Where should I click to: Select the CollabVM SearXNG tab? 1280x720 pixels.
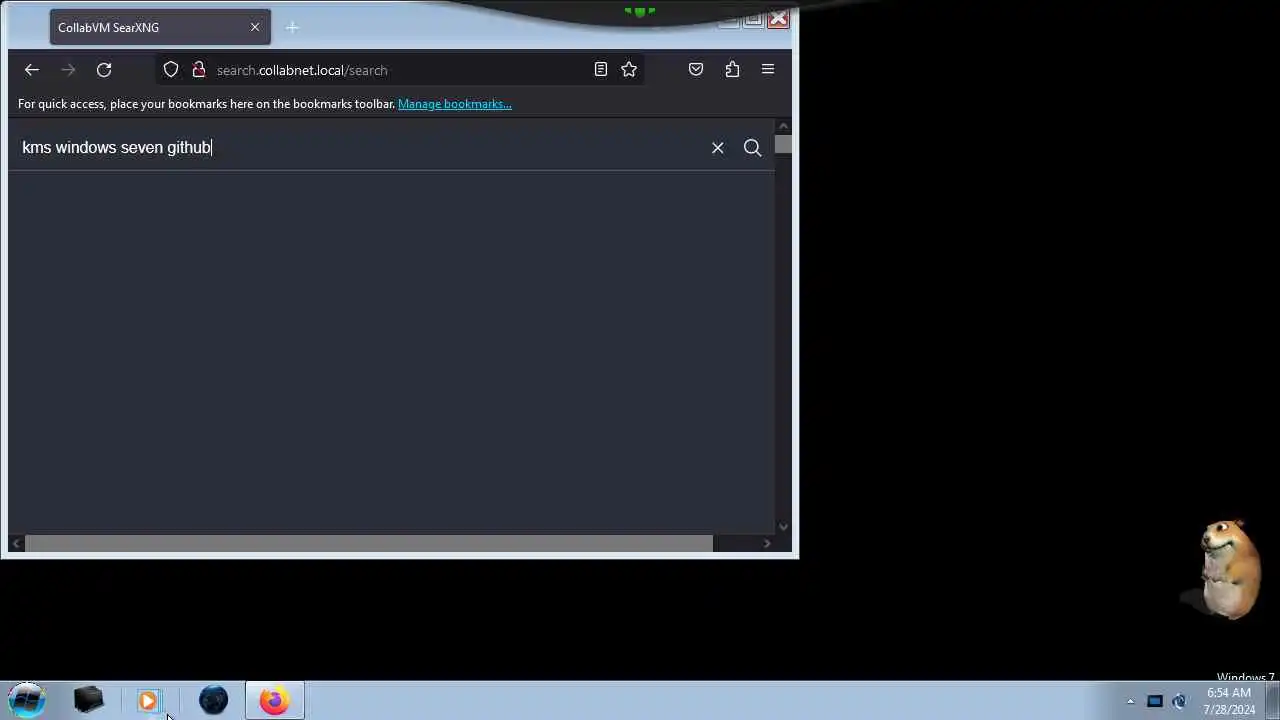[160, 27]
